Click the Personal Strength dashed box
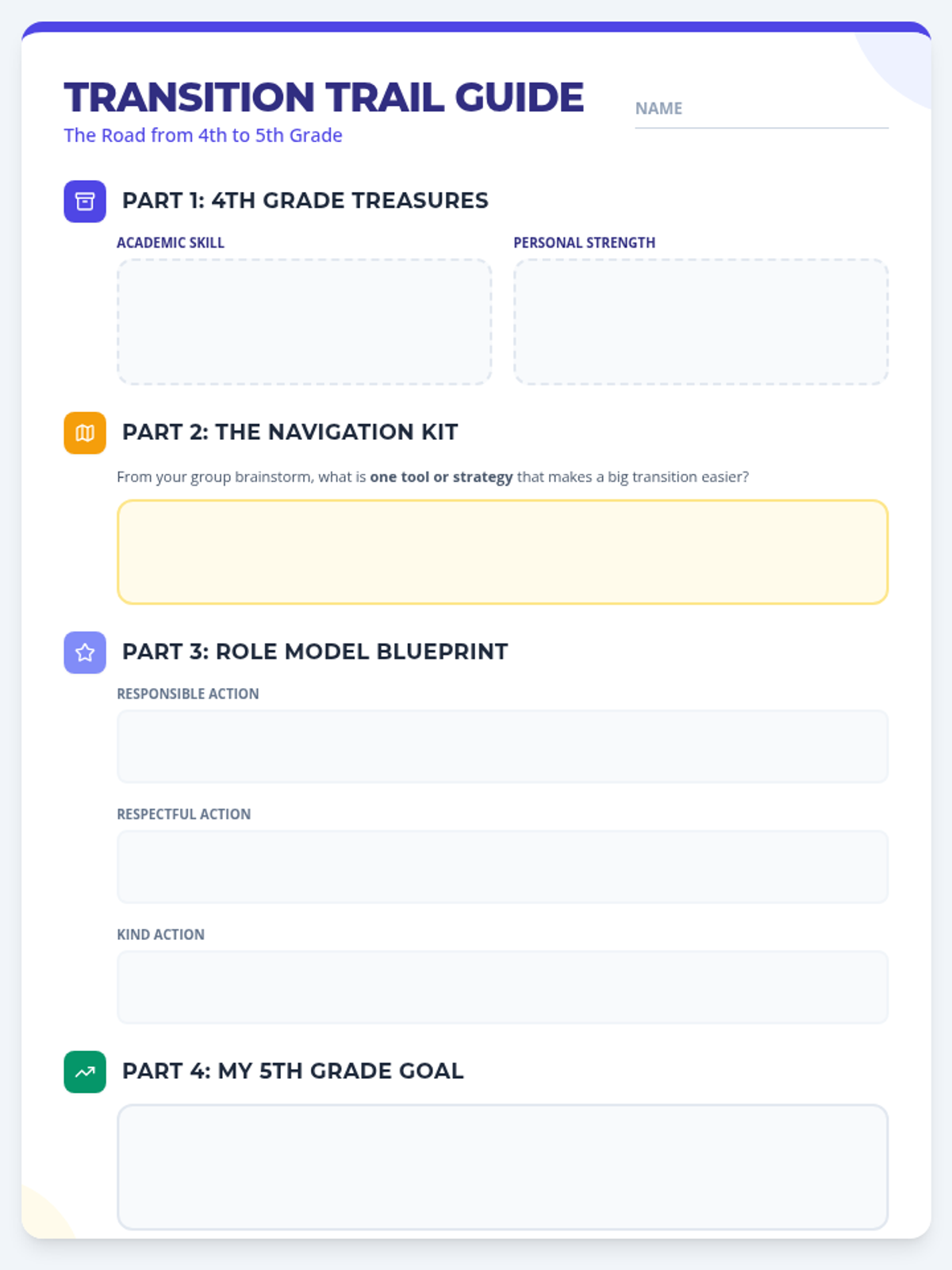This screenshot has width=952, height=1270. tap(701, 321)
